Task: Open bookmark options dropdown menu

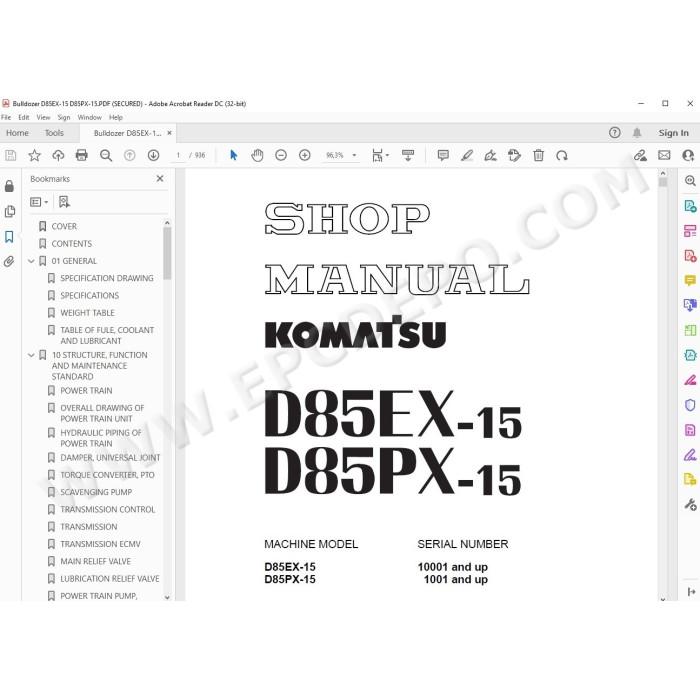Action: (x=39, y=202)
